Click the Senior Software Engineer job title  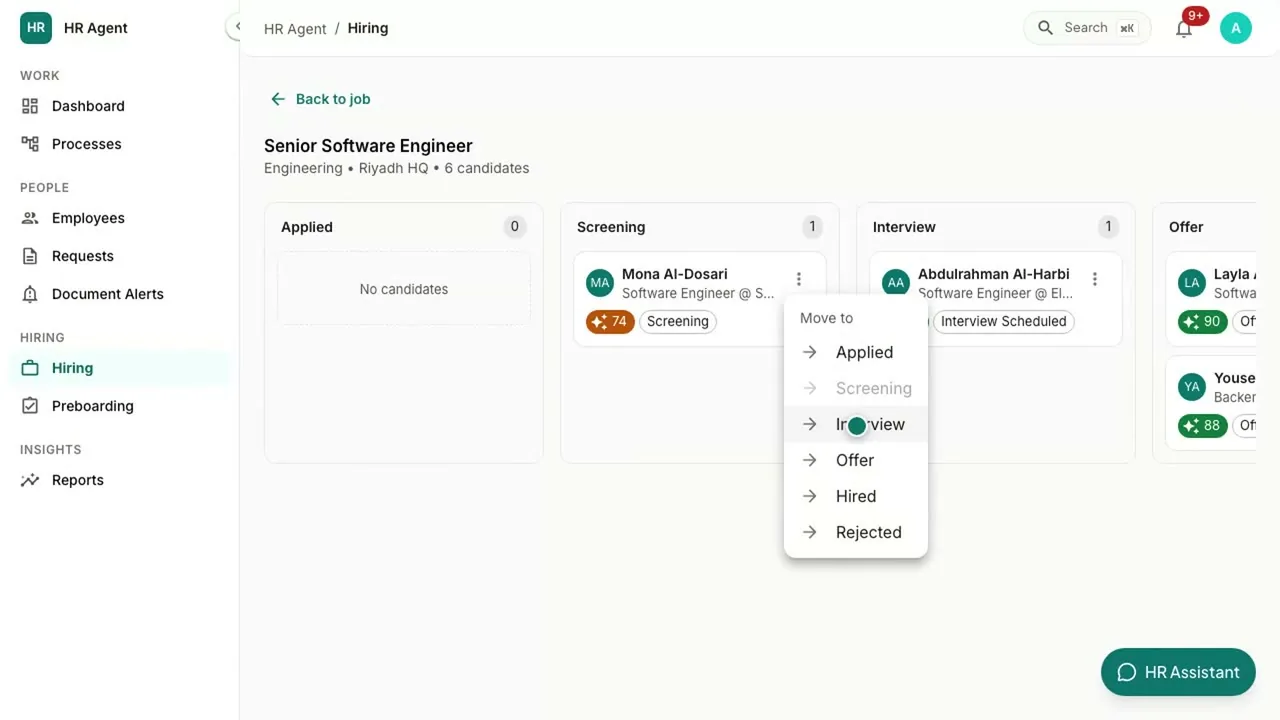pos(368,146)
